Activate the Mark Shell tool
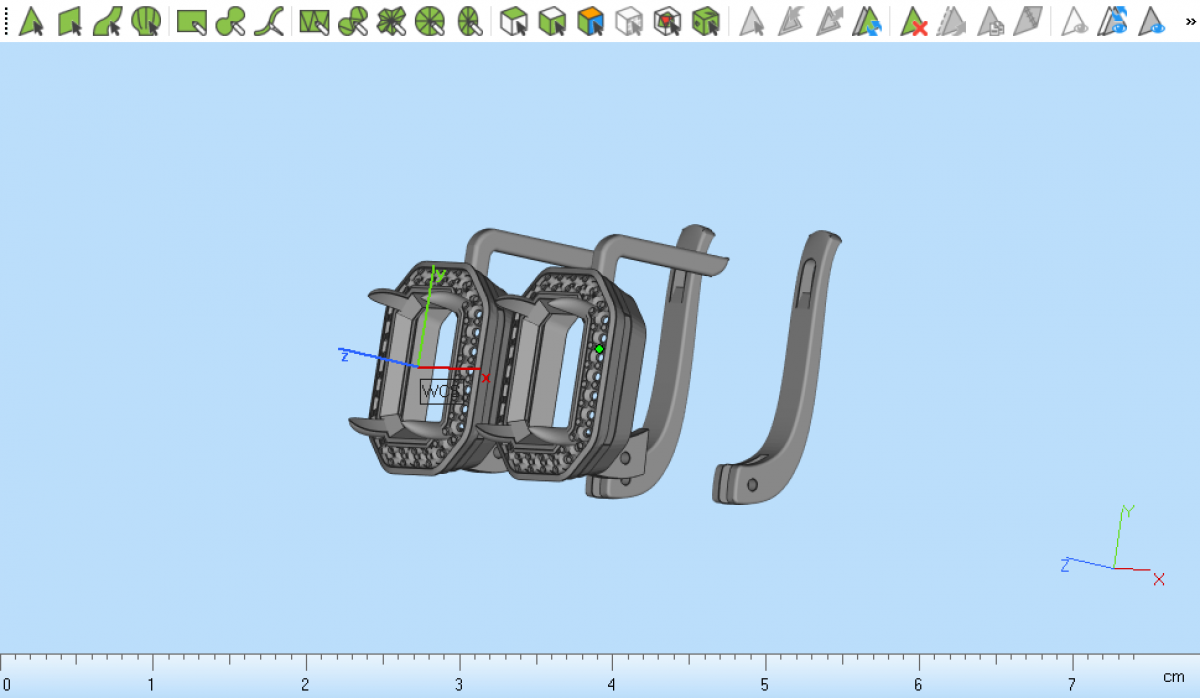 (146, 21)
